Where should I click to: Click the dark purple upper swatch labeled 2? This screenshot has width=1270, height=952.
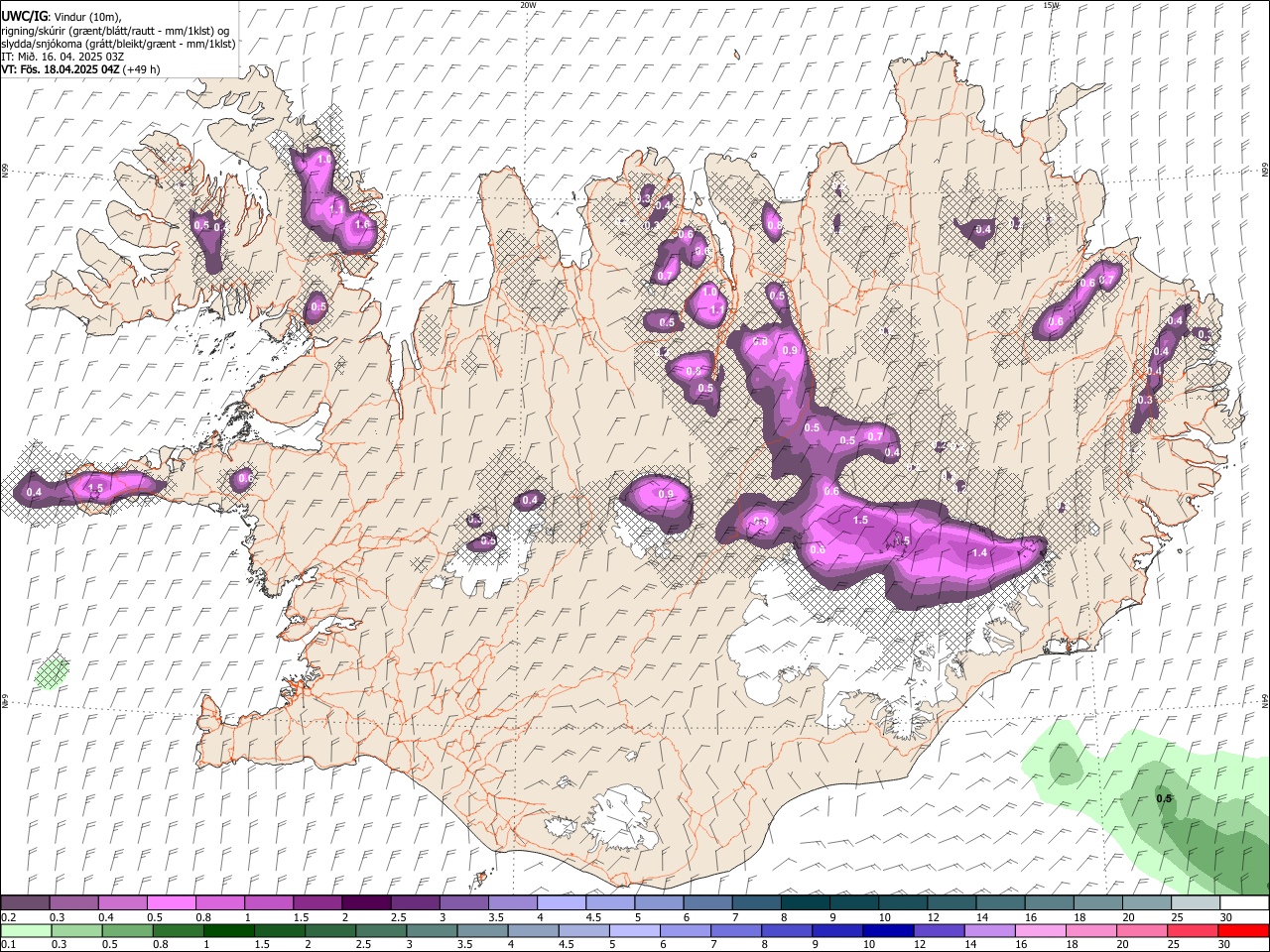366,903
